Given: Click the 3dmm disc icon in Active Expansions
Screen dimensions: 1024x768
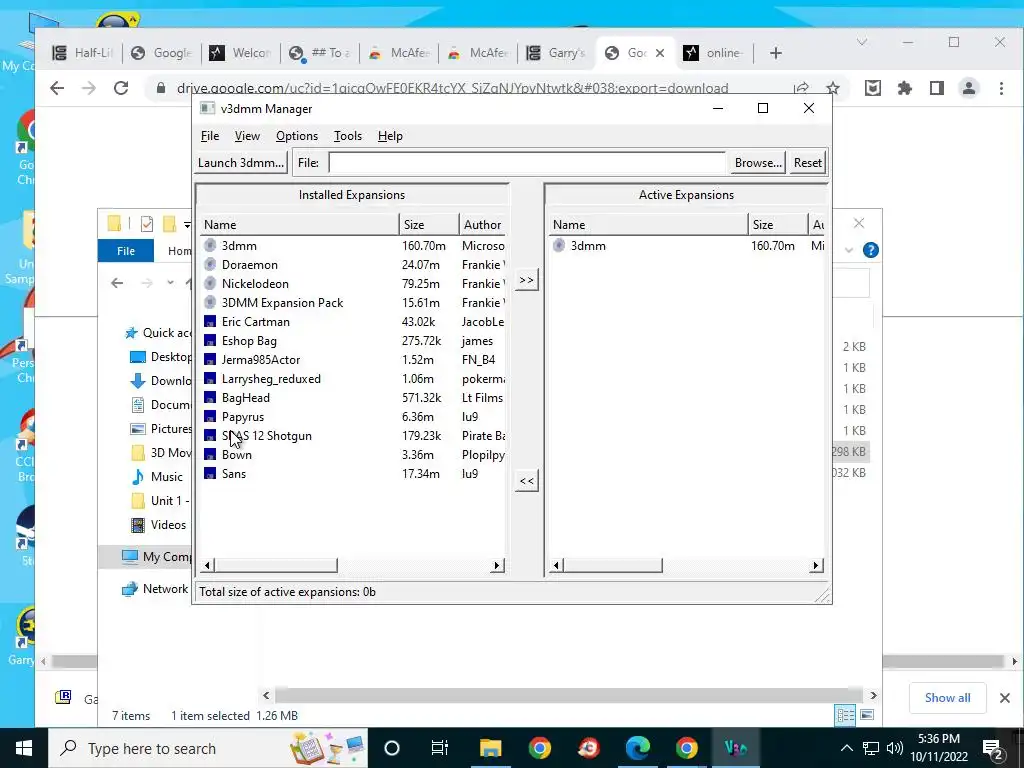Looking at the screenshot, I should click(559, 246).
